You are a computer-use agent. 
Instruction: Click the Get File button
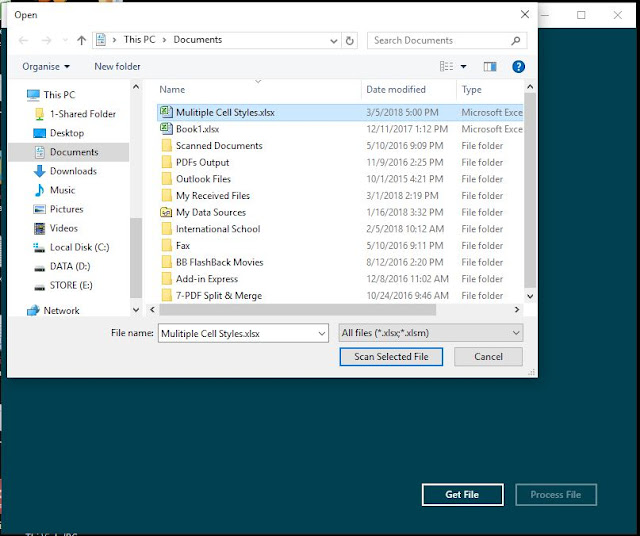pos(462,495)
